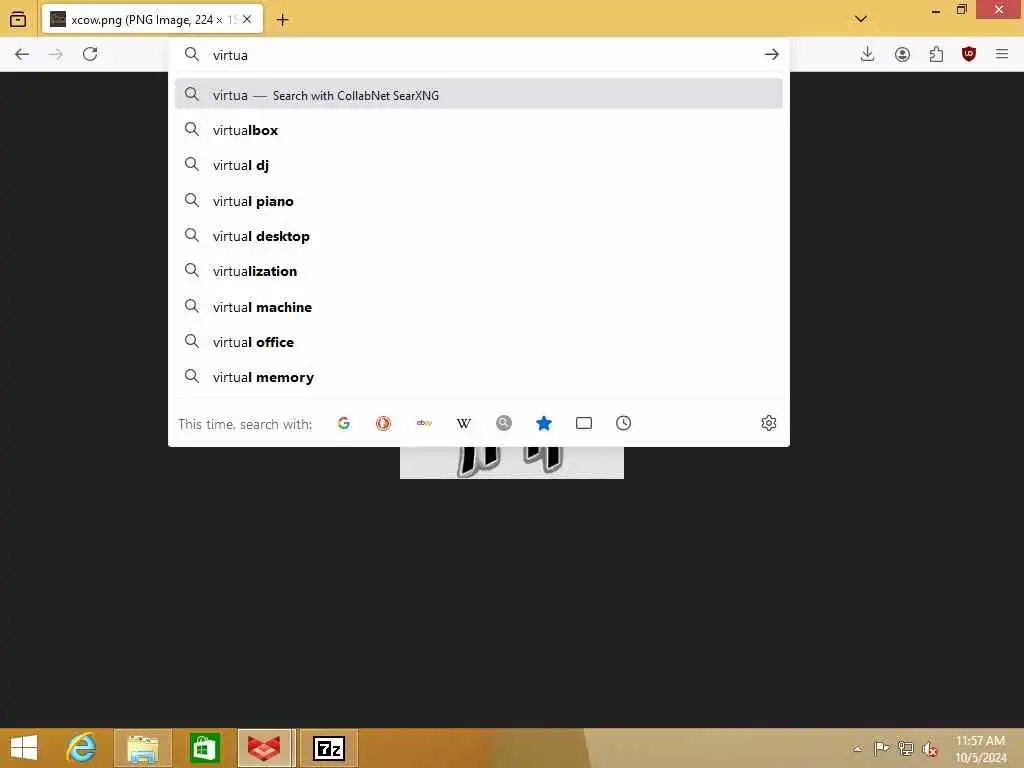
Task: Close the xcow.png tab
Action: pyautogui.click(x=247, y=19)
